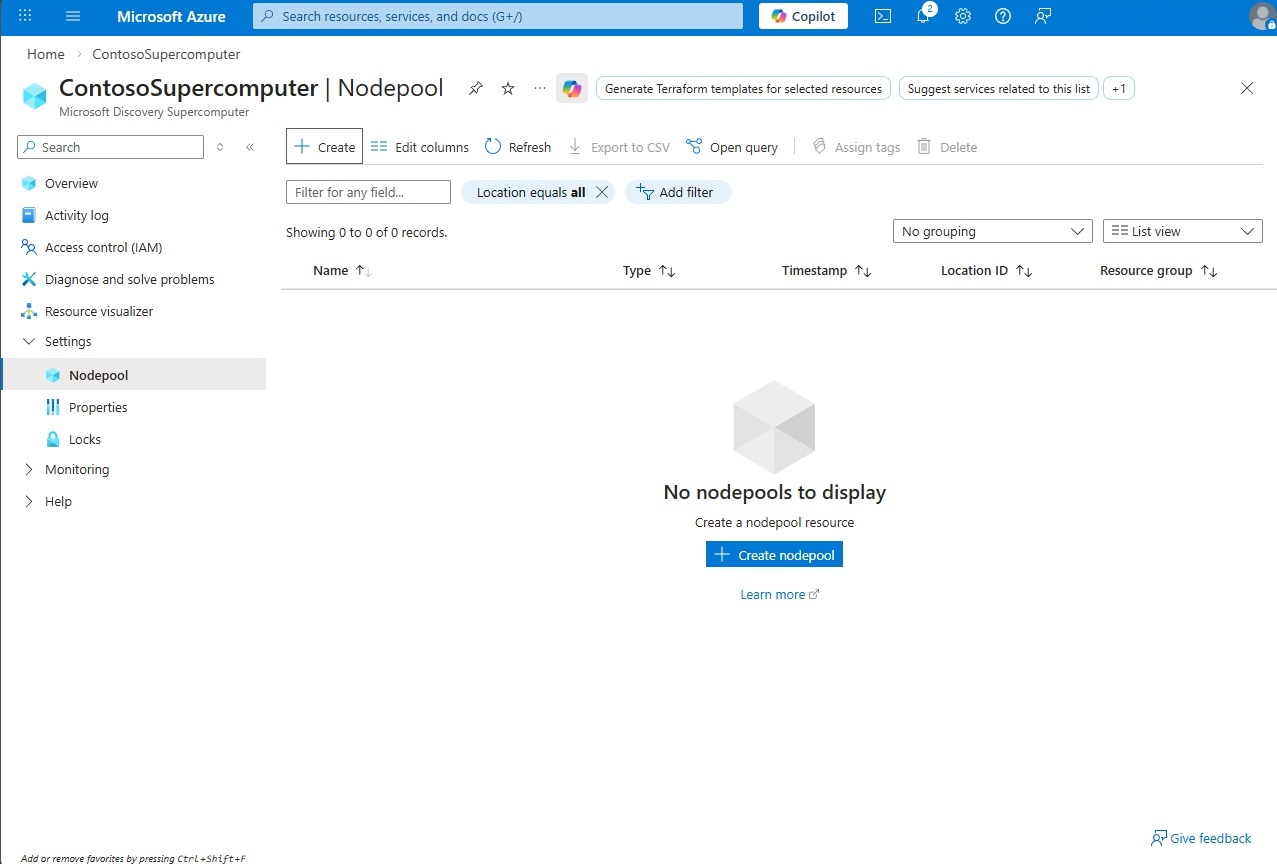
Task: Open Locks in the side menu
Action: (84, 439)
